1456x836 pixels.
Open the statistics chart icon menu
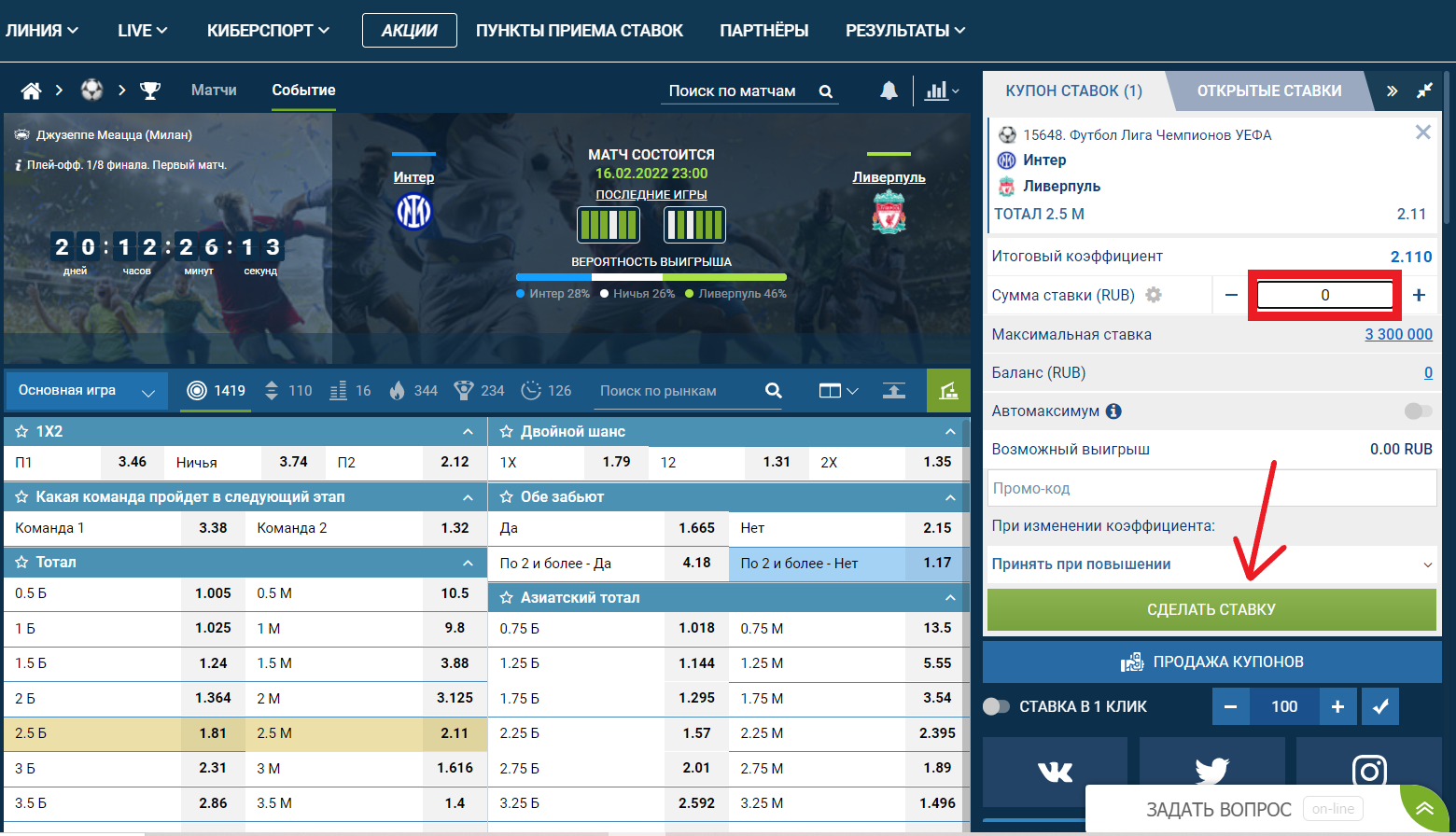click(x=942, y=91)
